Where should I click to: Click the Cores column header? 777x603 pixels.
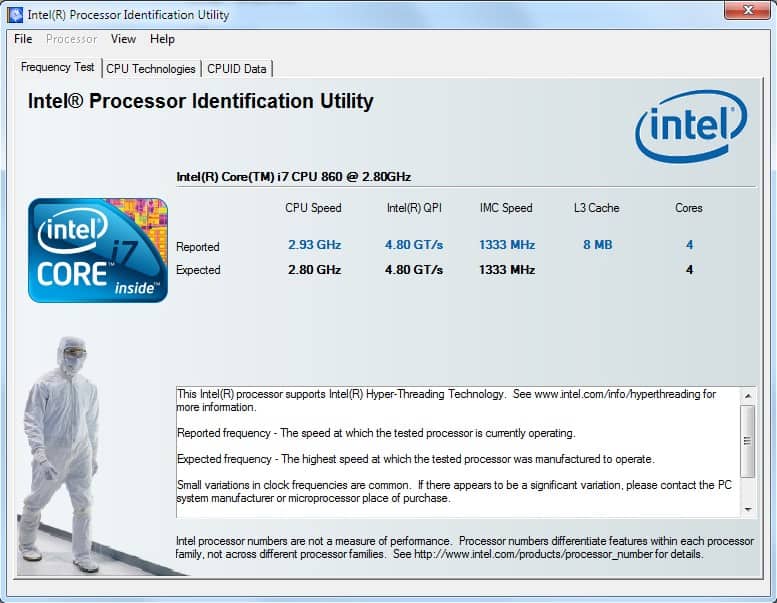coord(689,208)
